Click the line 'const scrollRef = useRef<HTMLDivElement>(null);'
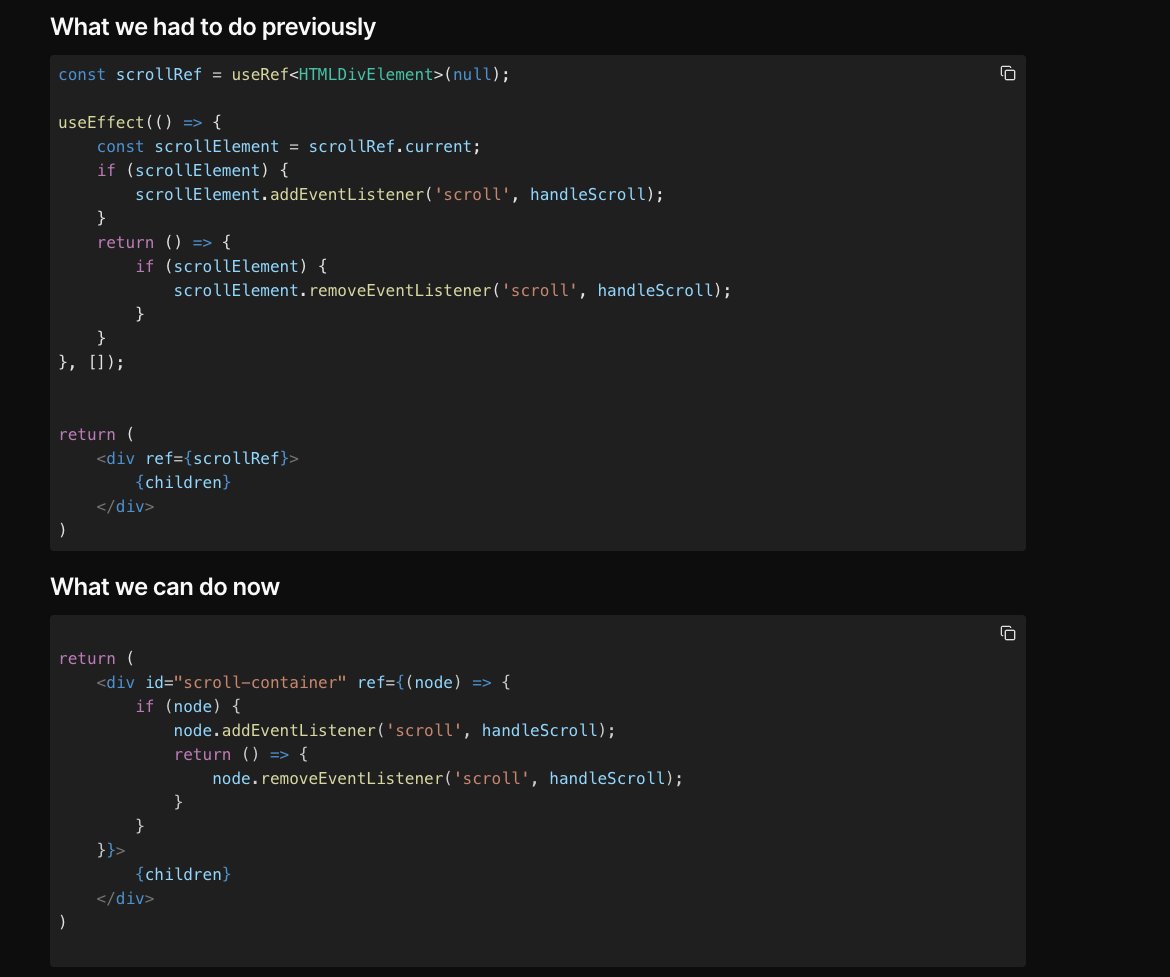 (284, 75)
